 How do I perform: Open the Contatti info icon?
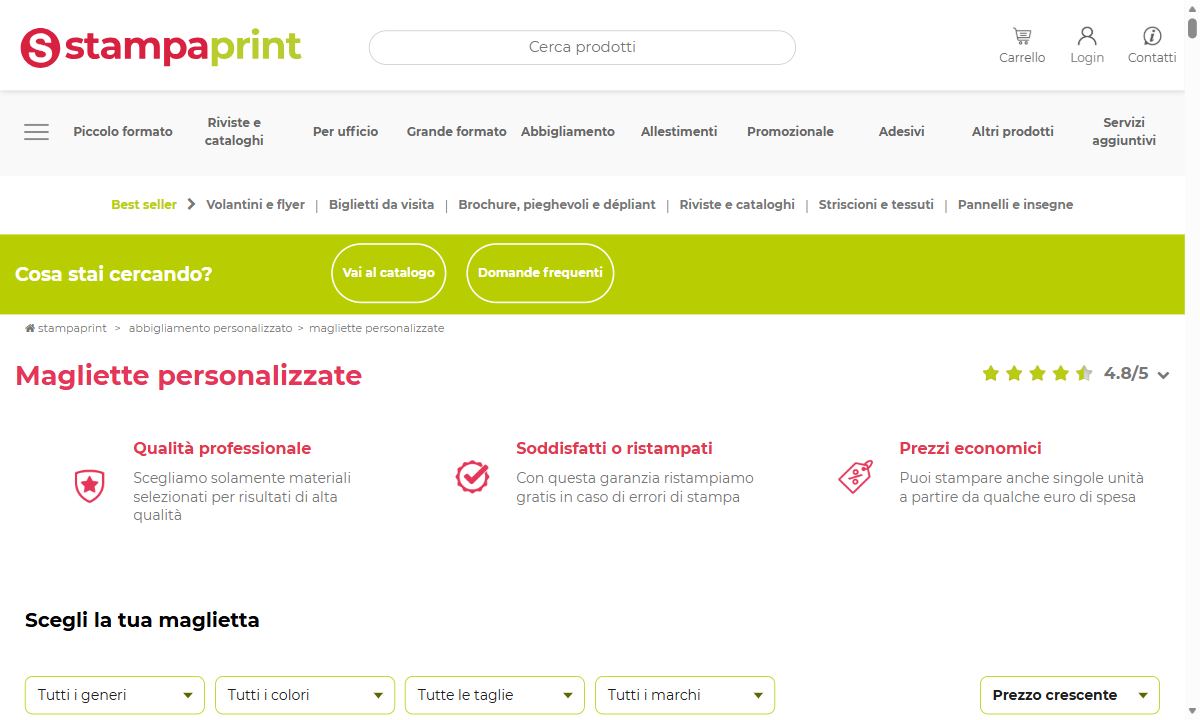click(1152, 37)
